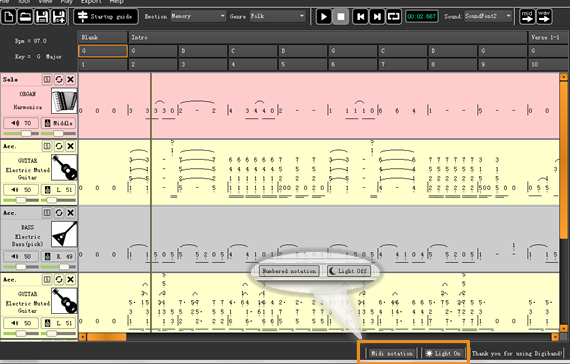570x364 pixels.
Task: Jump to the previous section
Action: point(360,17)
